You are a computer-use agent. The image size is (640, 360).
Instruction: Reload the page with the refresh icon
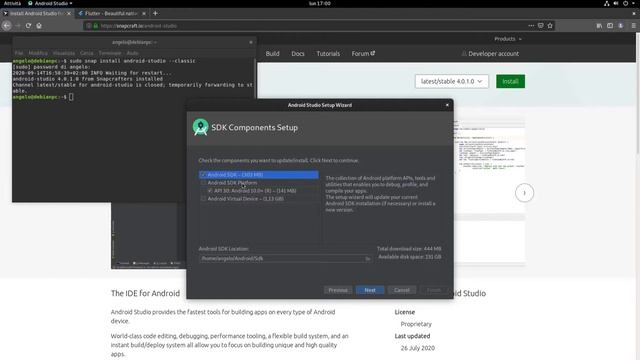(x=28, y=25)
